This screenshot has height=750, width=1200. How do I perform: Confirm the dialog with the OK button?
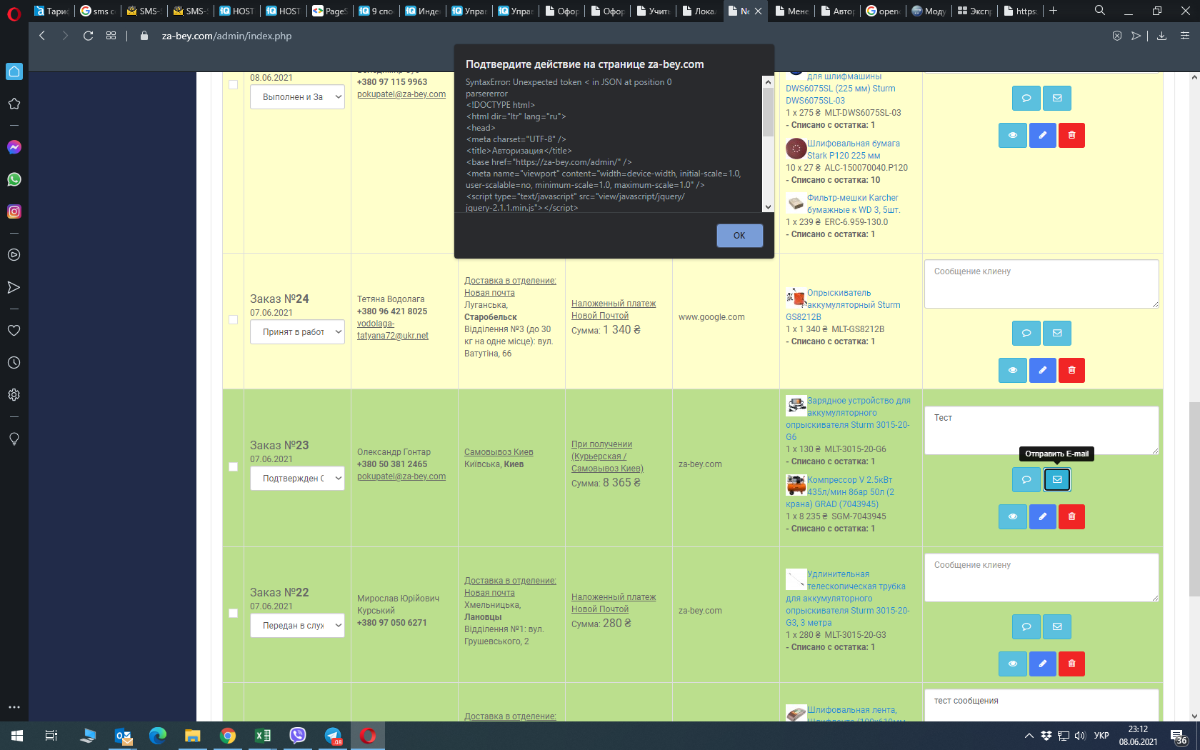(x=740, y=236)
